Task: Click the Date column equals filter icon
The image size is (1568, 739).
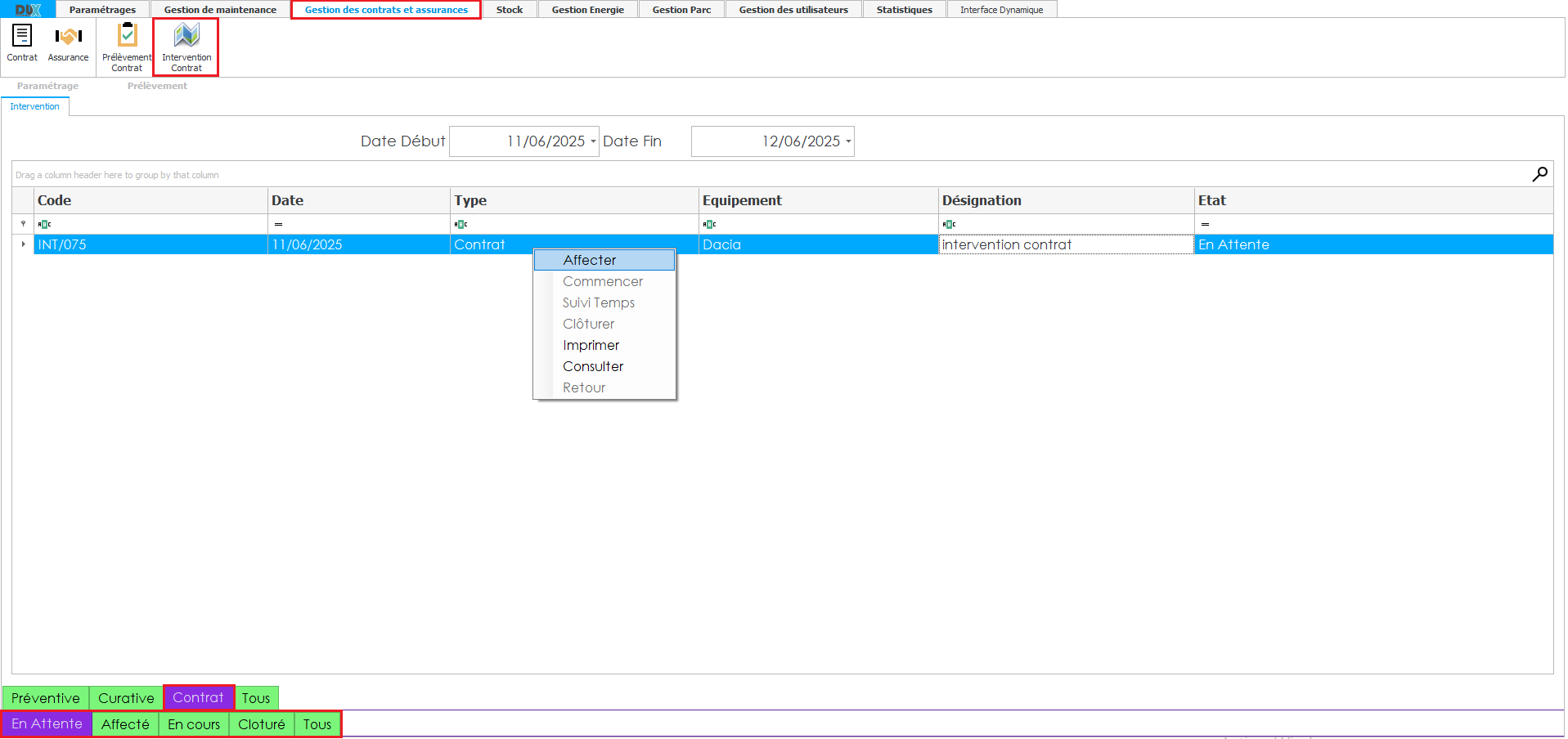Action: [278, 224]
